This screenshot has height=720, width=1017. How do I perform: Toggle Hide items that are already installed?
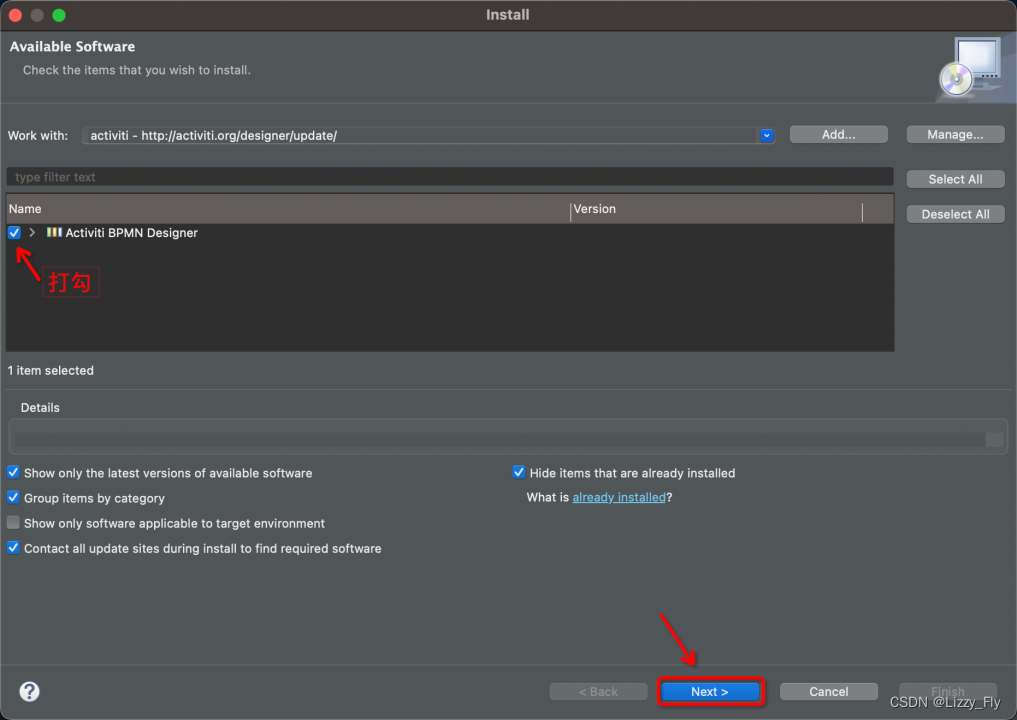pos(518,472)
